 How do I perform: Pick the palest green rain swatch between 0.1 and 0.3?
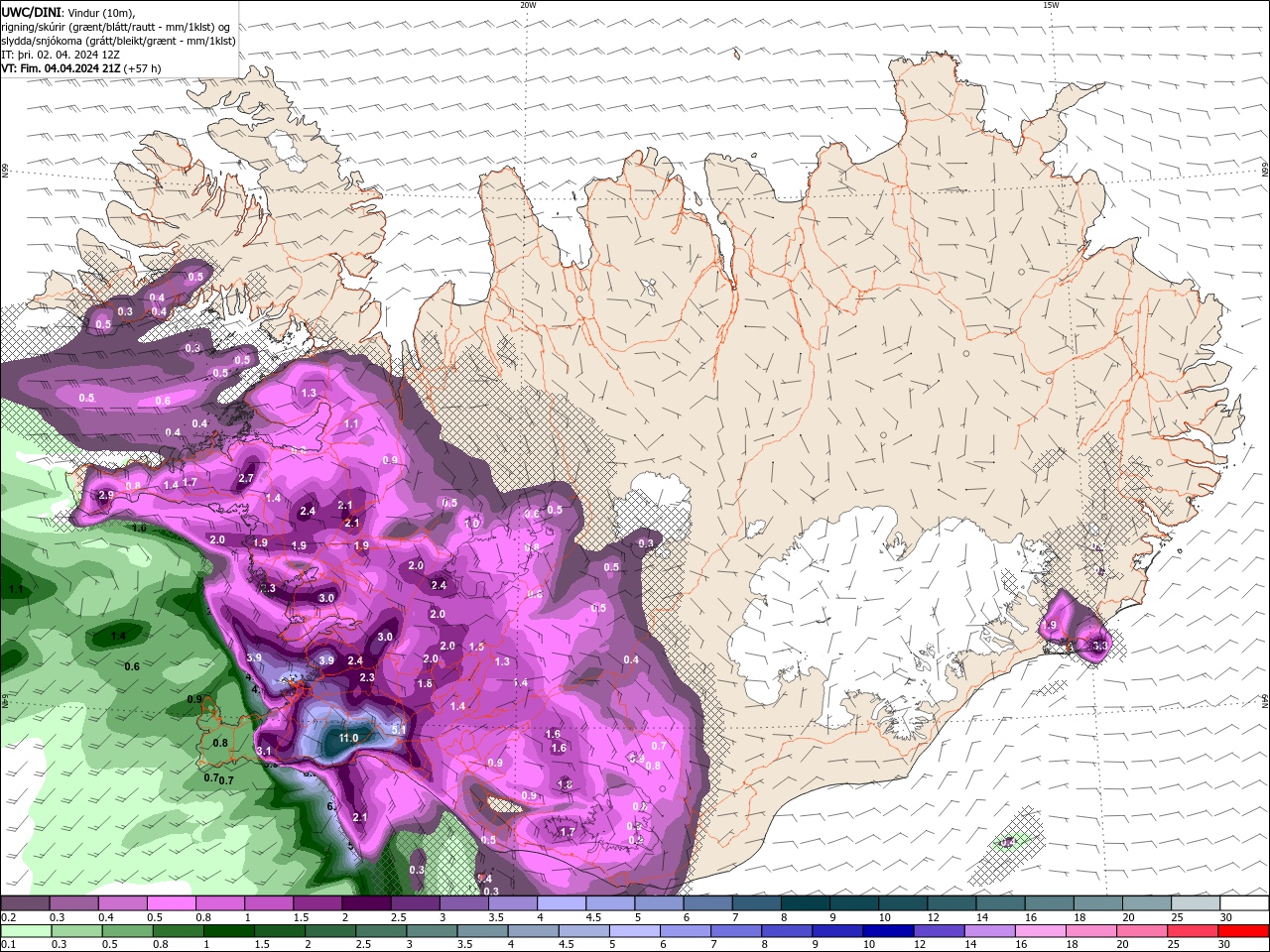click(x=26, y=931)
